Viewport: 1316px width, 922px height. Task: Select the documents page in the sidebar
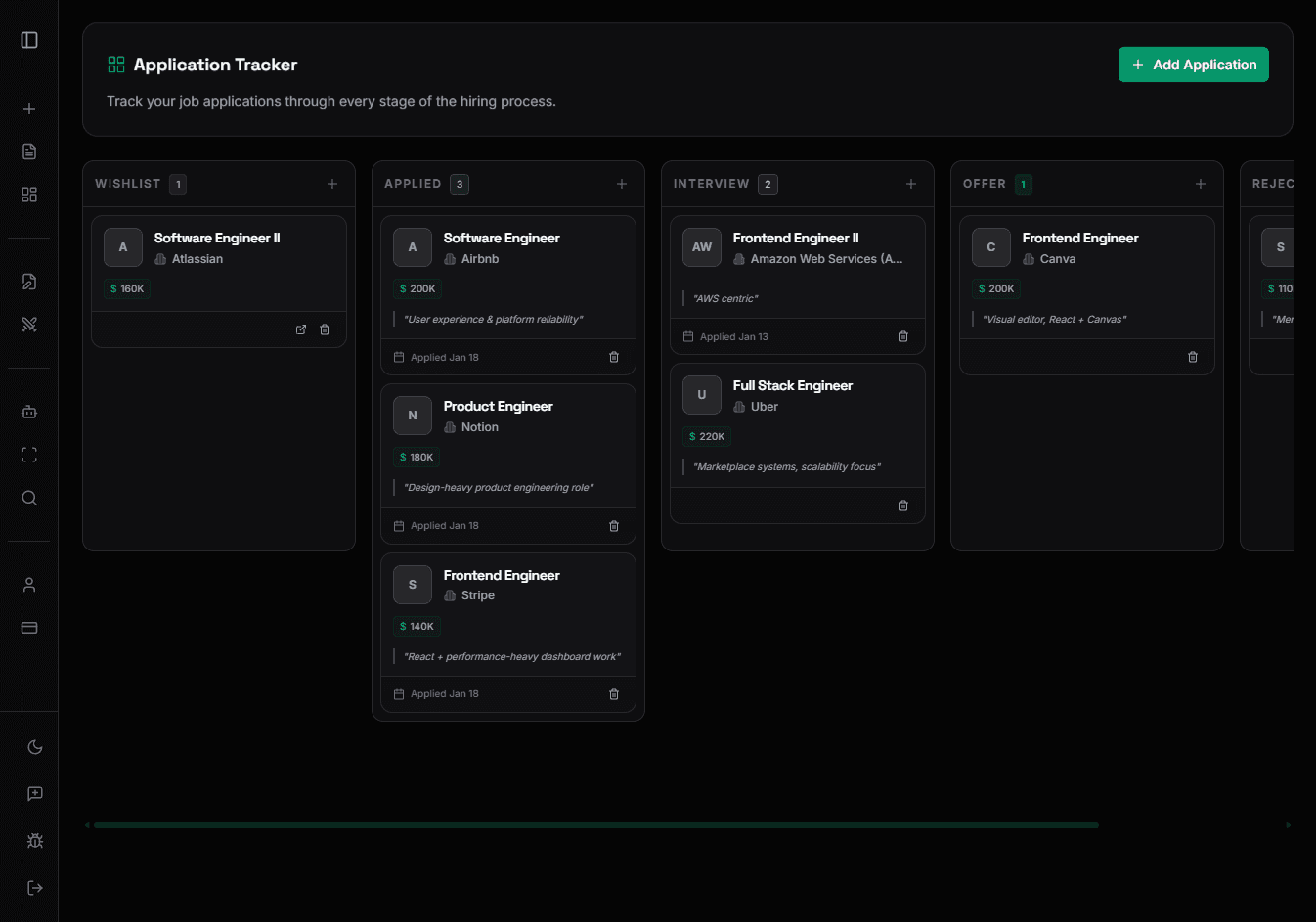[28, 152]
